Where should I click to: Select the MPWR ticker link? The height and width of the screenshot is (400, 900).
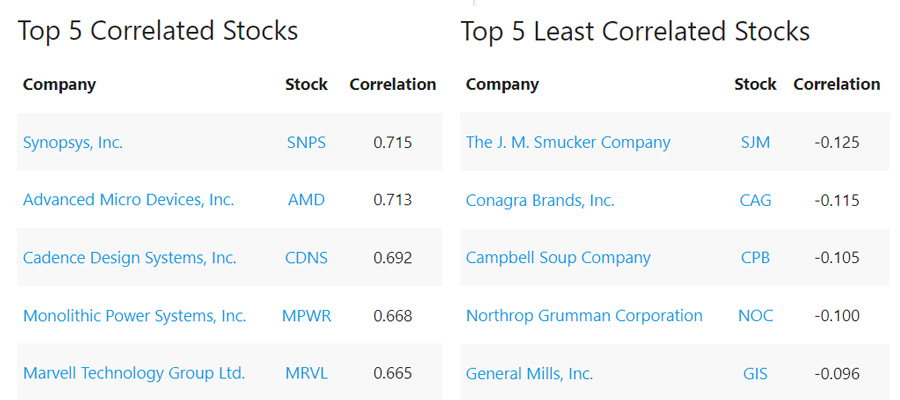tap(306, 316)
